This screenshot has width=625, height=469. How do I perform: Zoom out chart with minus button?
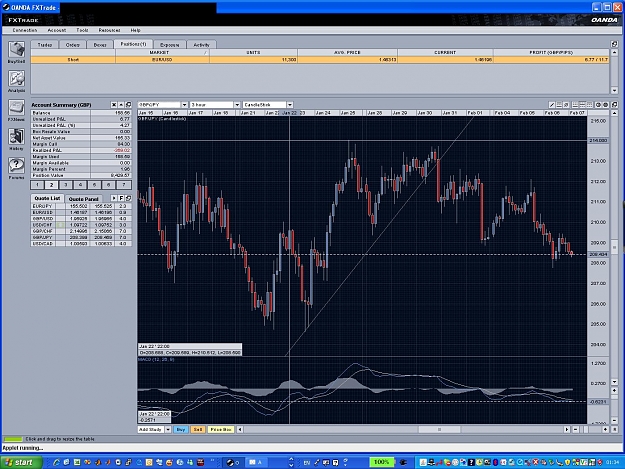[x=576, y=430]
